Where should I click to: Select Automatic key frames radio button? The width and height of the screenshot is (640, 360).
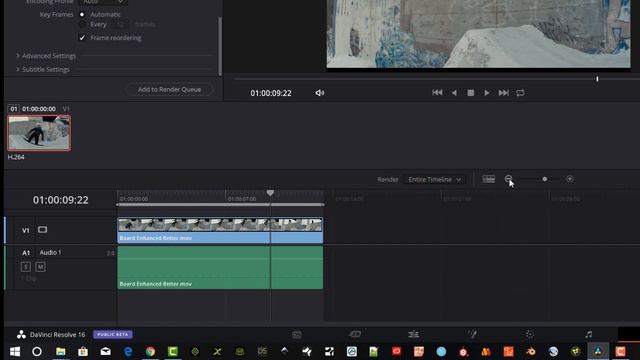click(x=82, y=14)
